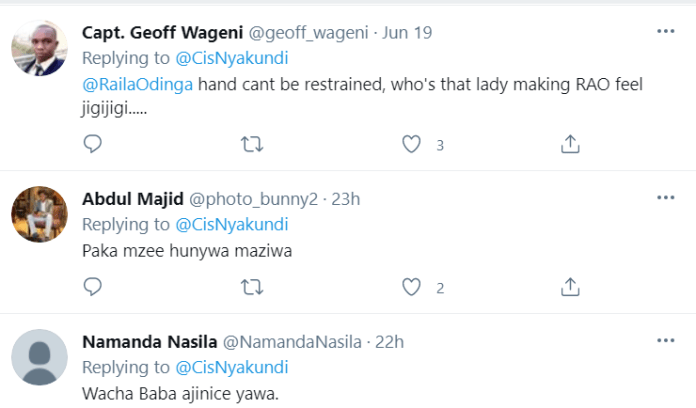Open the @RailaOdinga mention link

(138, 85)
